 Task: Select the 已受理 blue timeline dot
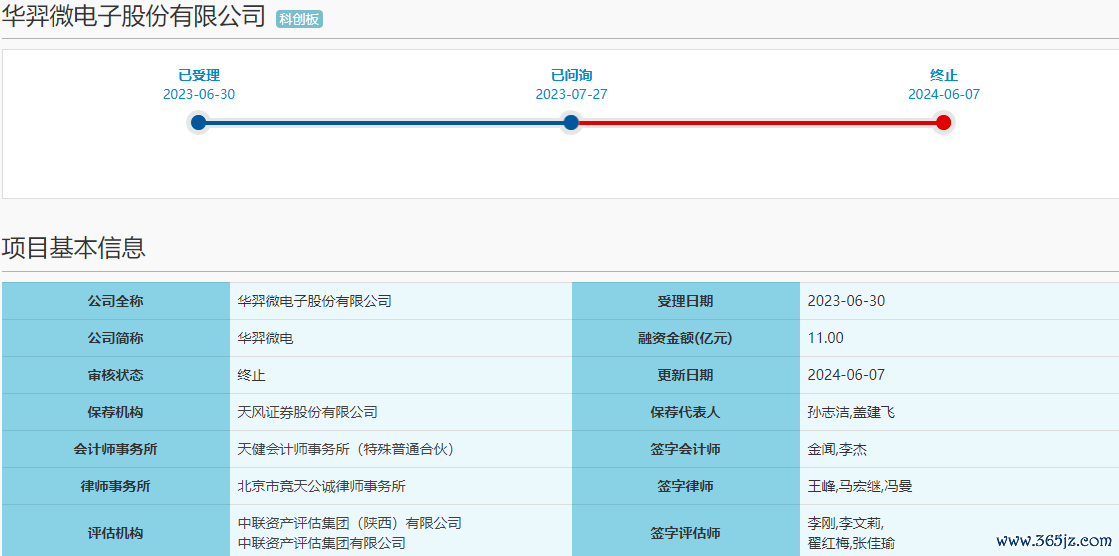198,123
